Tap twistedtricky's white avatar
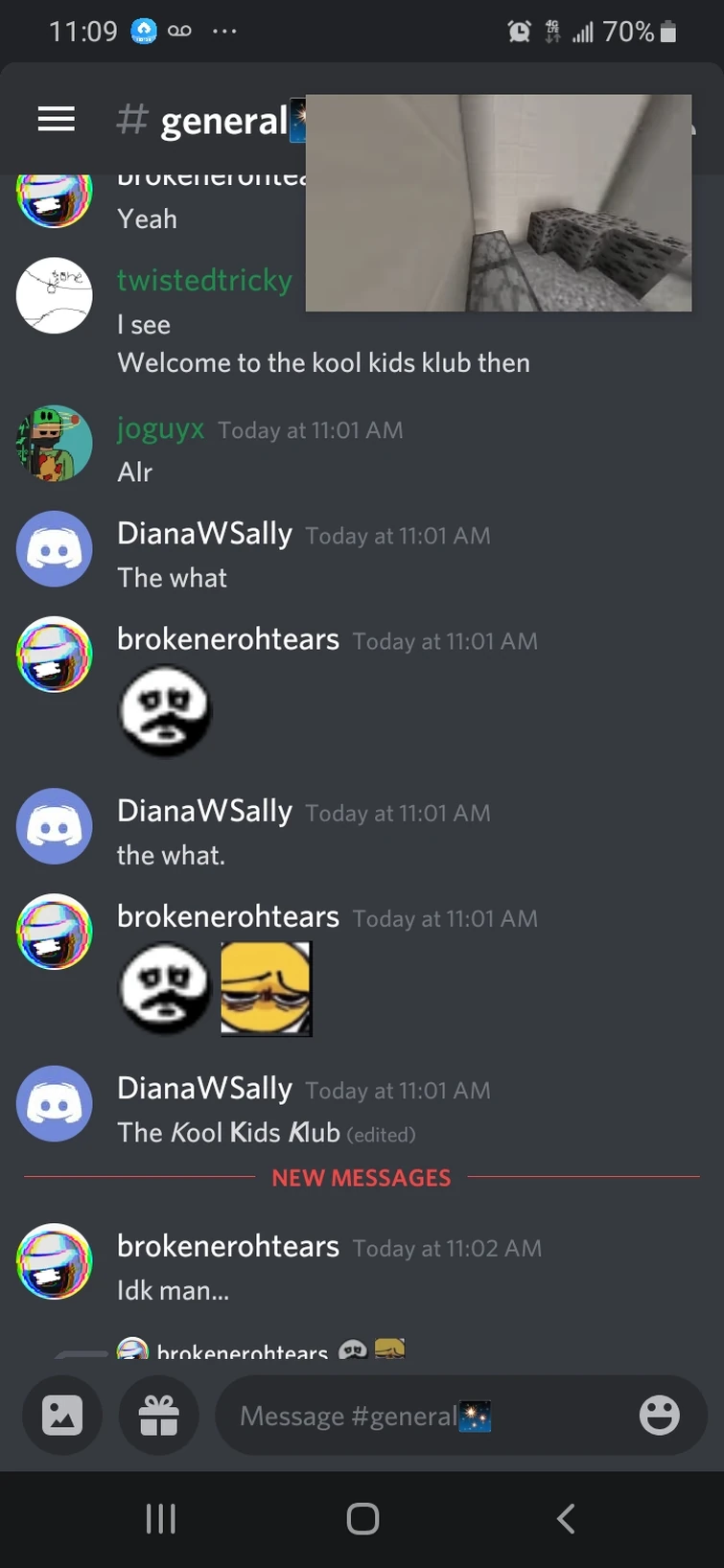 55,295
